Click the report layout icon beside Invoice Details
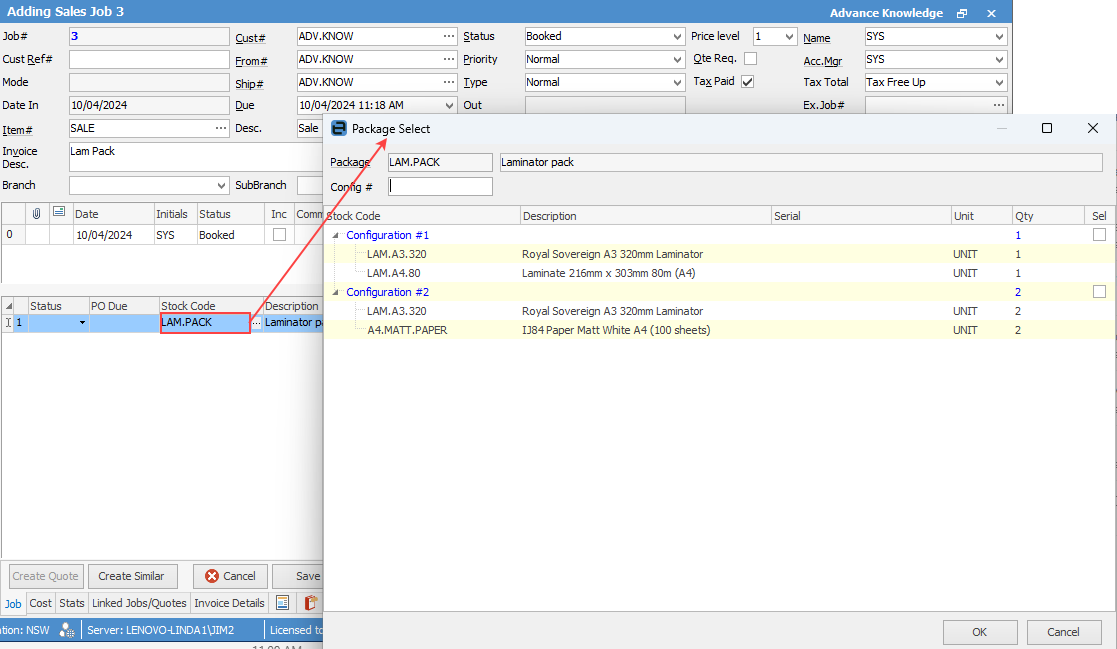1117x649 pixels. coord(283,603)
